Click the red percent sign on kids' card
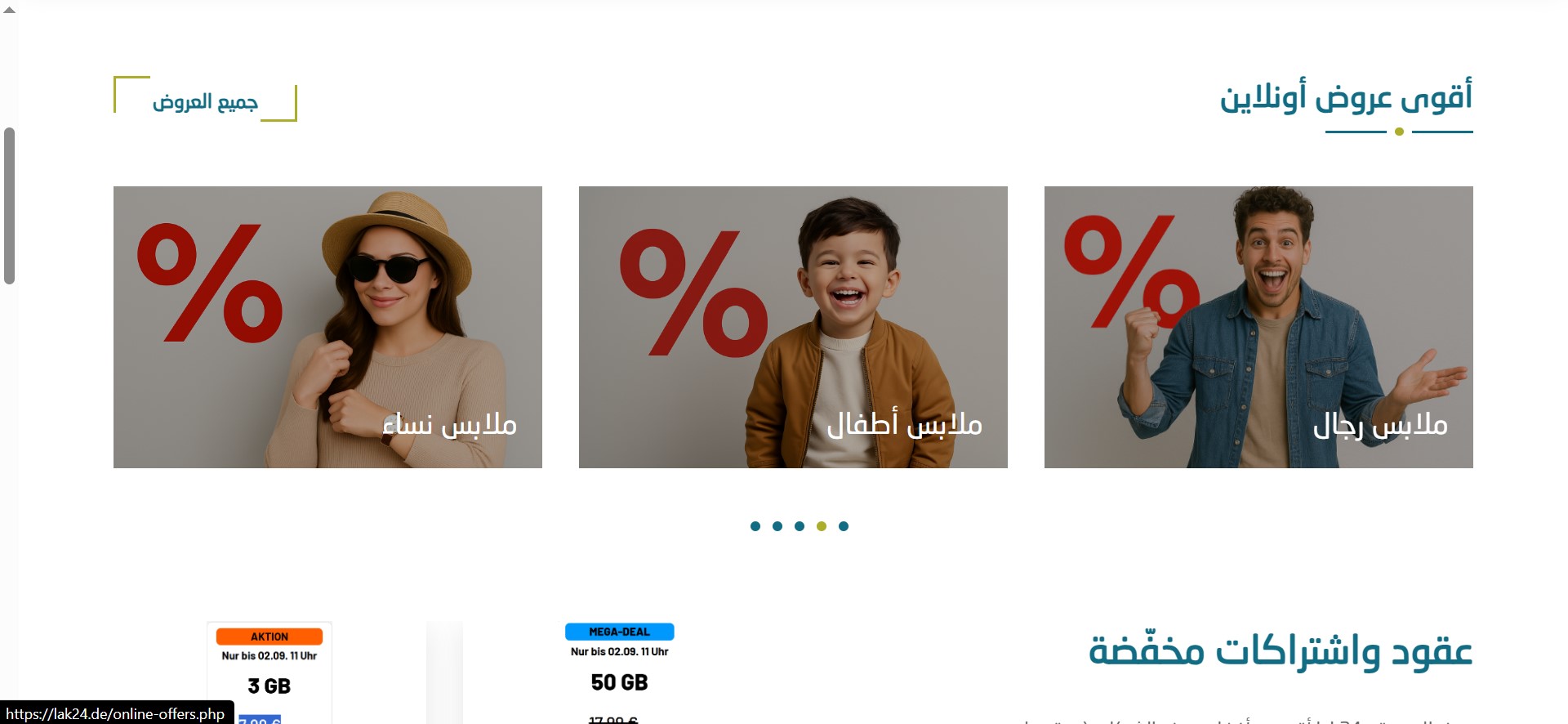 693,293
